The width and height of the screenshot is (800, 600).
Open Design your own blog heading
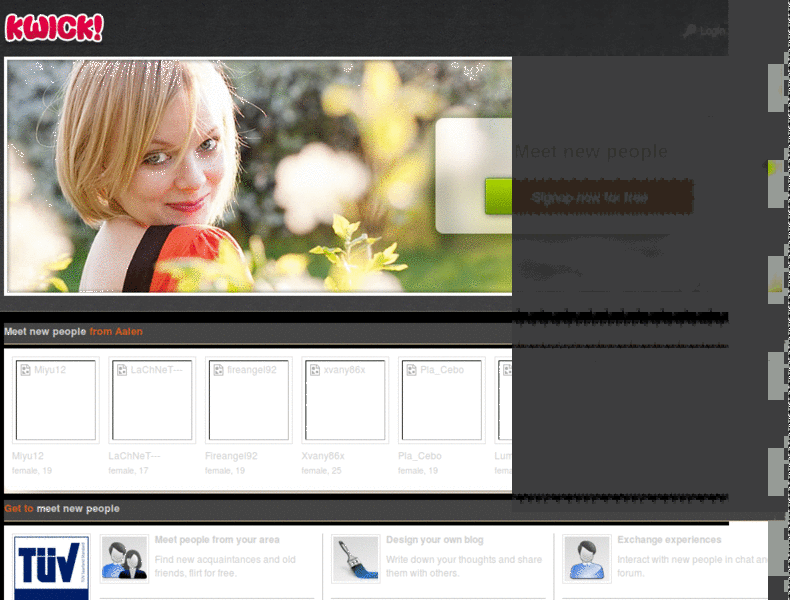(x=435, y=539)
